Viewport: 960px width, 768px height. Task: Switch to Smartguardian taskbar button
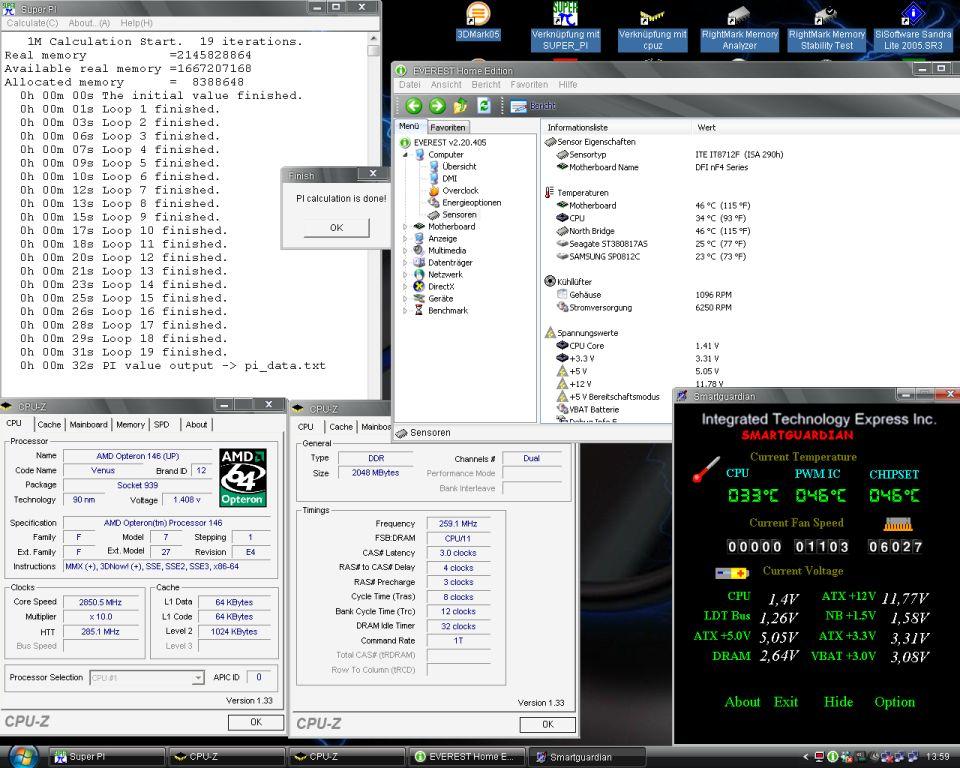[x=588, y=756]
